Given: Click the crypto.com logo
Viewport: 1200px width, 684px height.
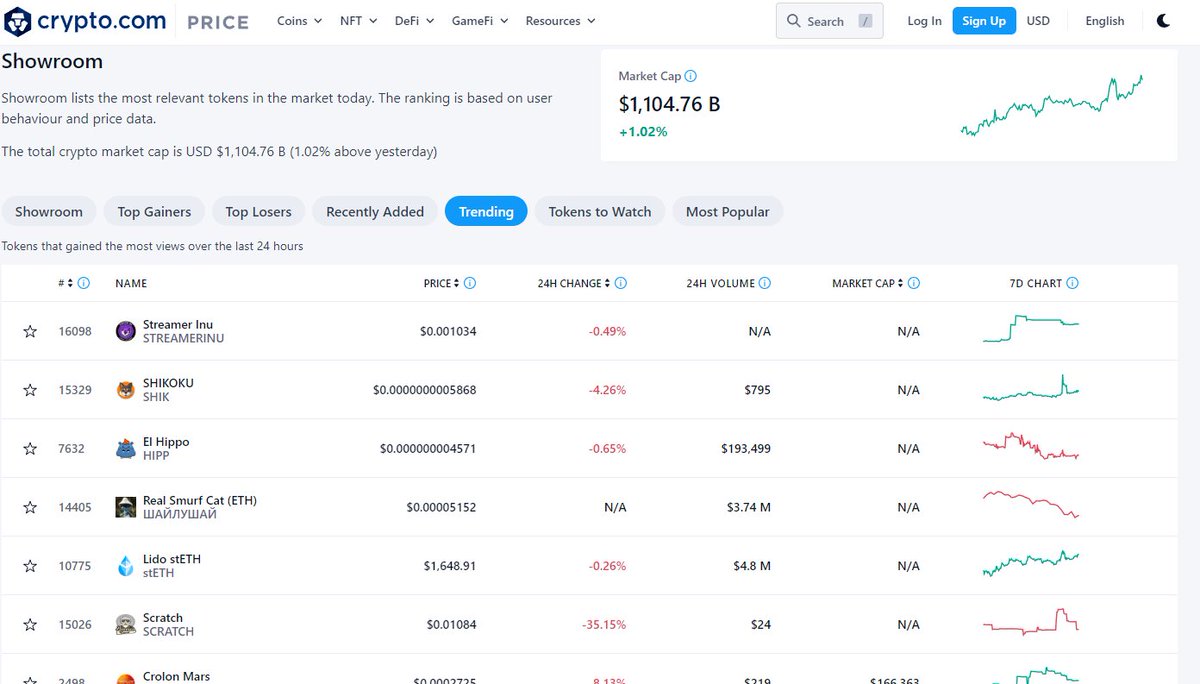Looking at the screenshot, I should (x=84, y=21).
